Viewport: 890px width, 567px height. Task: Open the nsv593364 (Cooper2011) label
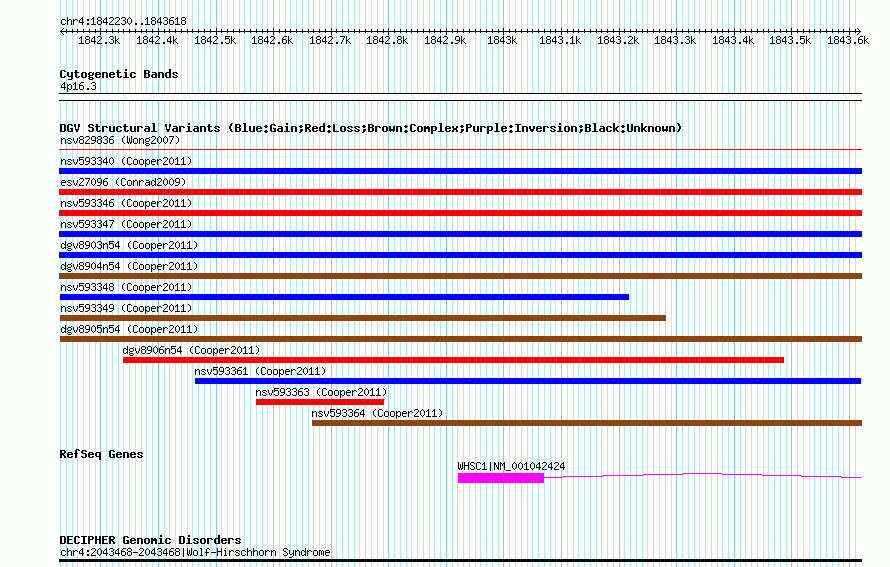377,413
